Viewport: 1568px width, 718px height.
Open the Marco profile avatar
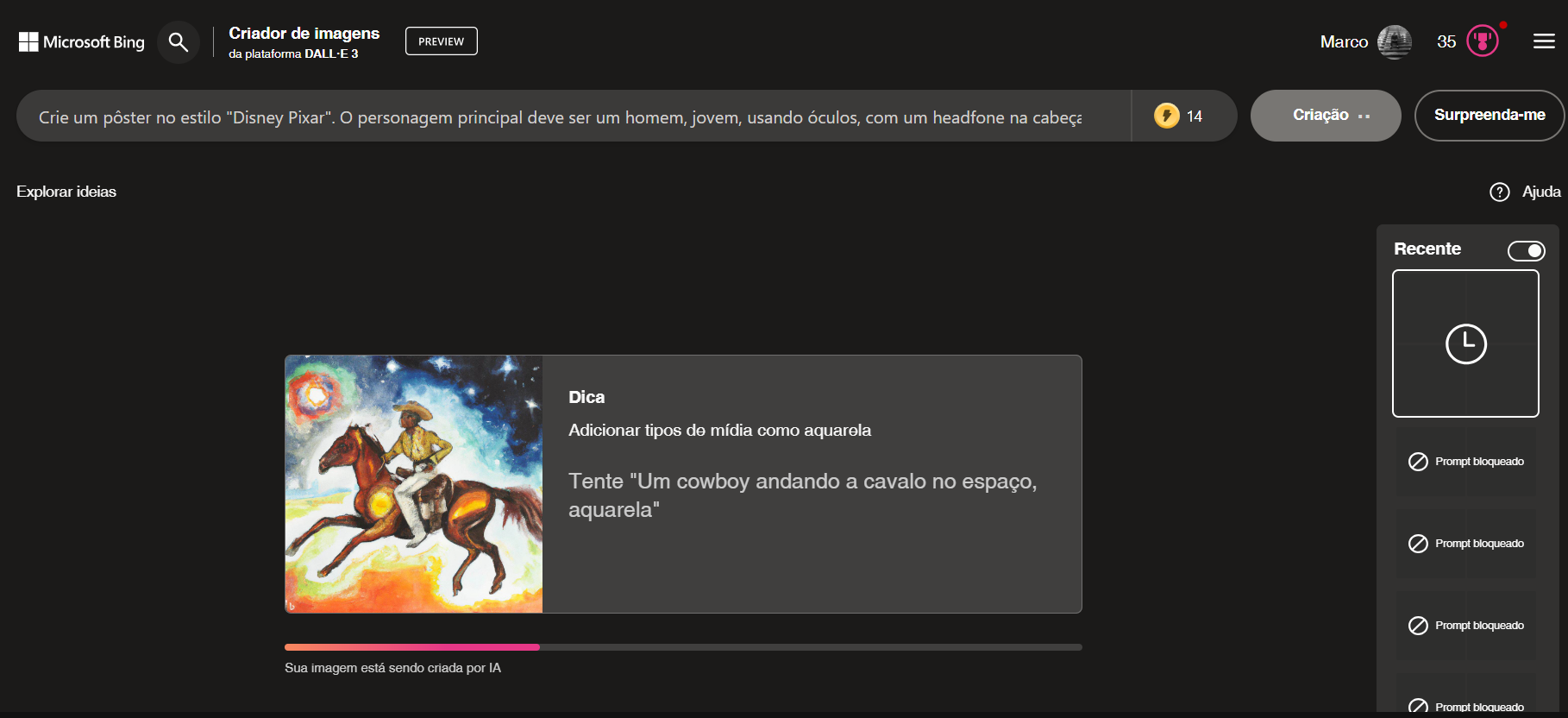point(1395,41)
